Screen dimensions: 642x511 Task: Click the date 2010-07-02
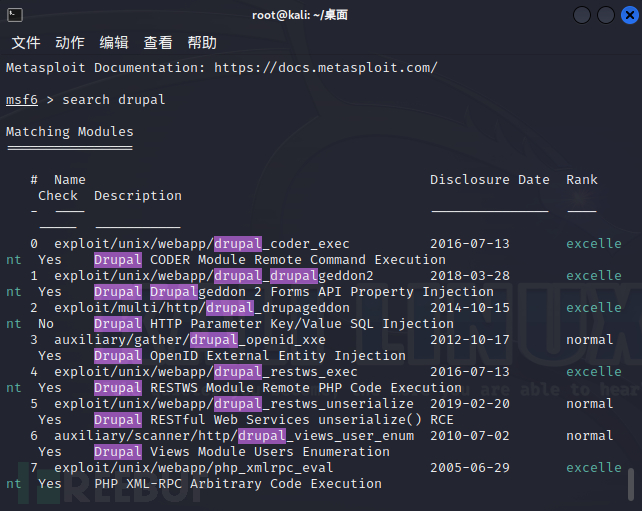click(470, 435)
